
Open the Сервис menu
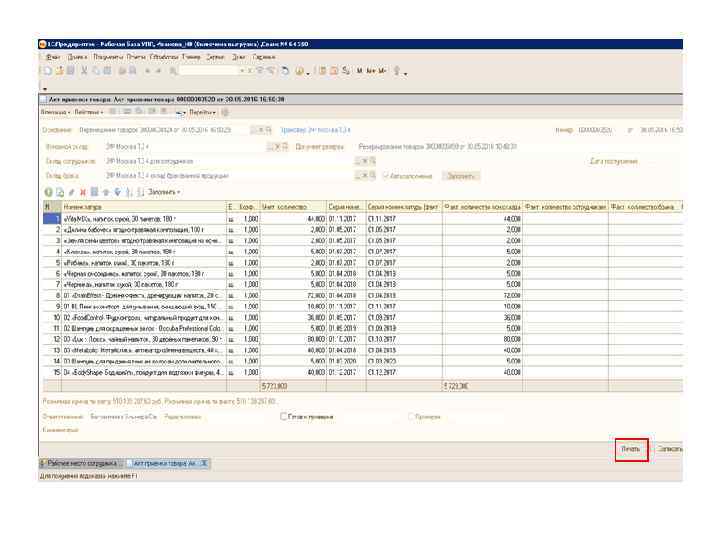[215, 57]
